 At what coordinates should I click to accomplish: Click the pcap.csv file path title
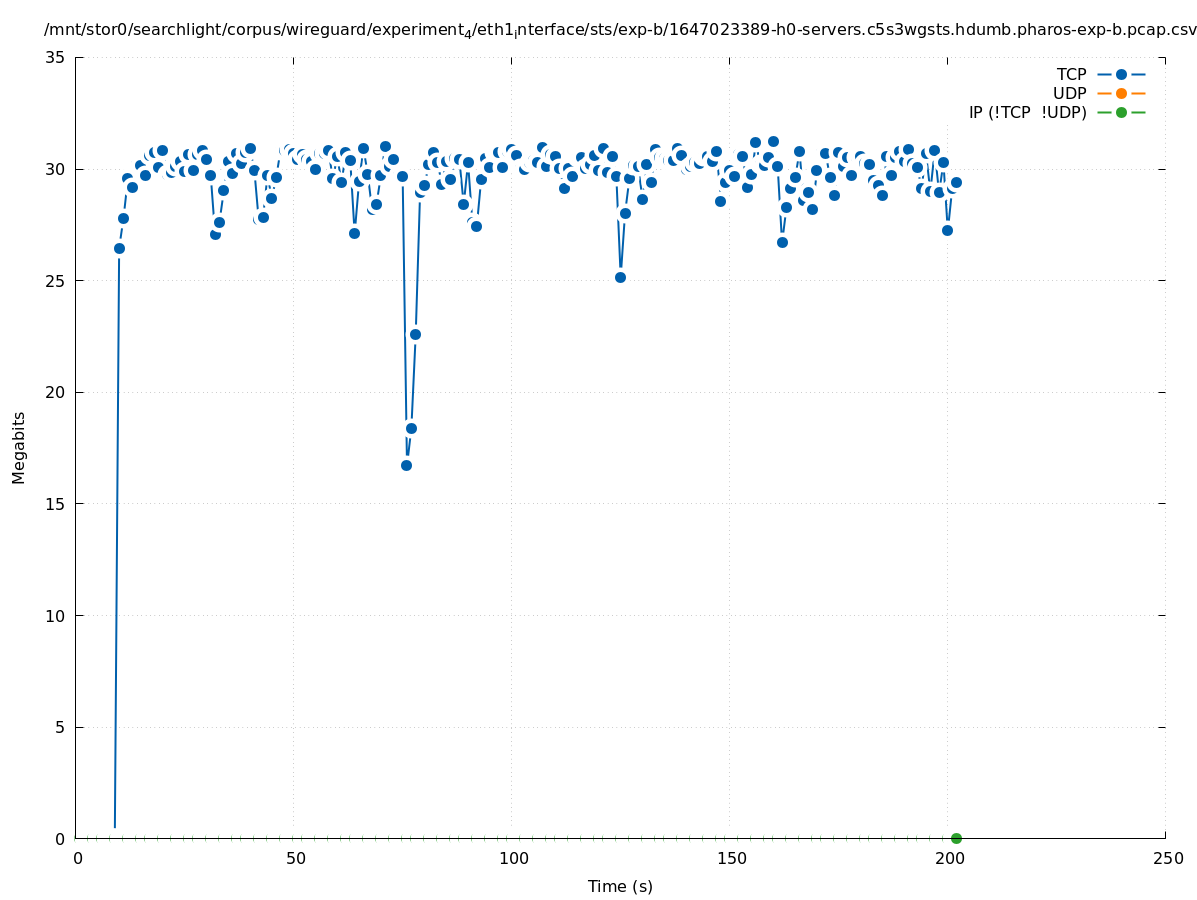[620, 30]
